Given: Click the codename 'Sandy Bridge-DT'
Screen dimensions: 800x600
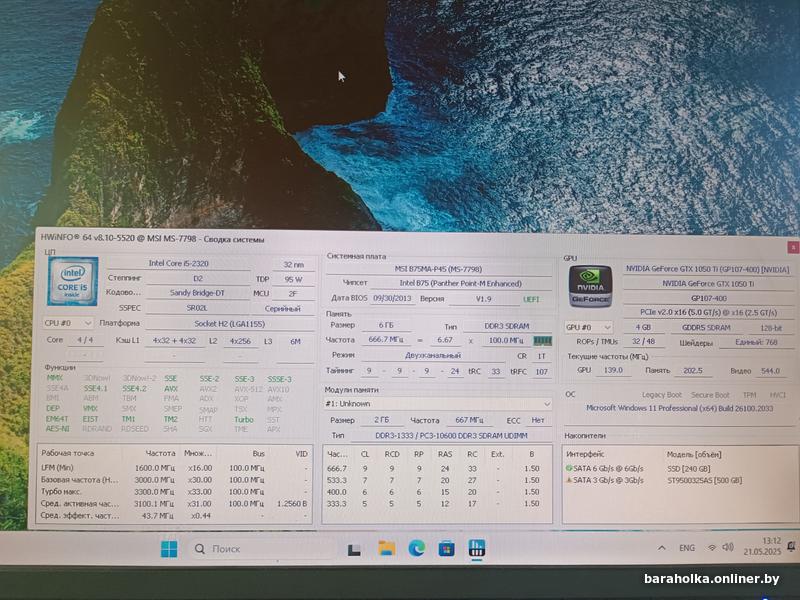Looking at the screenshot, I should click(197, 293).
